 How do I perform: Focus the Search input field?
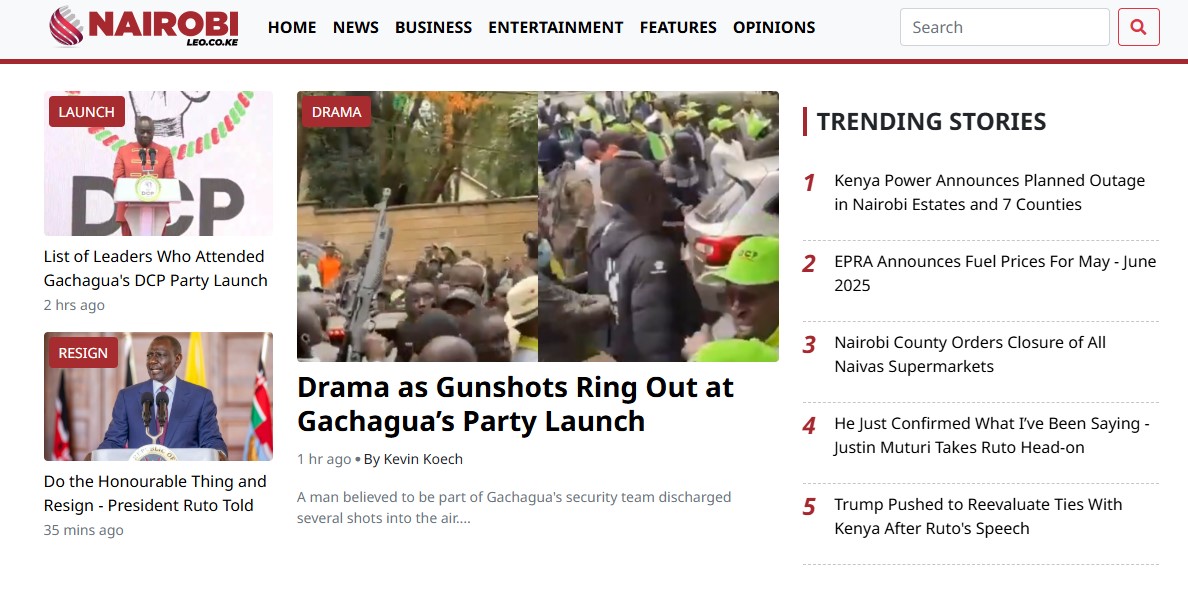tap(1004, 27)
